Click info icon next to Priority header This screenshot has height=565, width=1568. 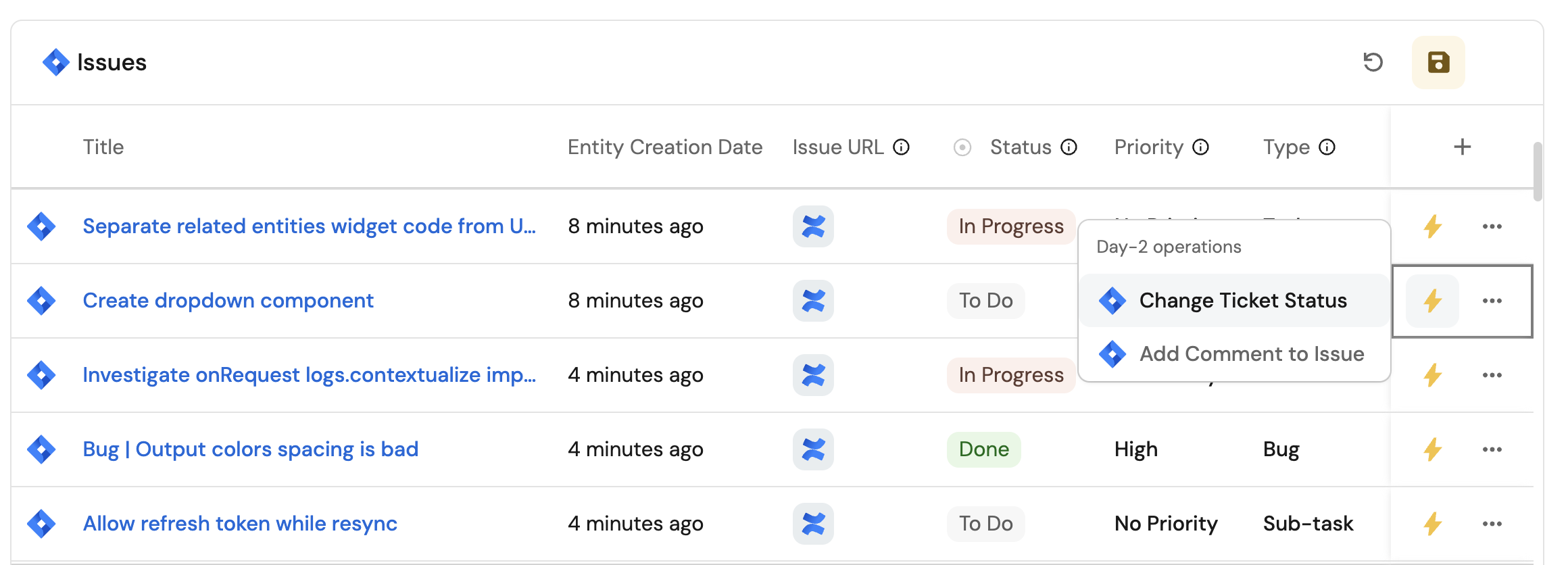1200,147
